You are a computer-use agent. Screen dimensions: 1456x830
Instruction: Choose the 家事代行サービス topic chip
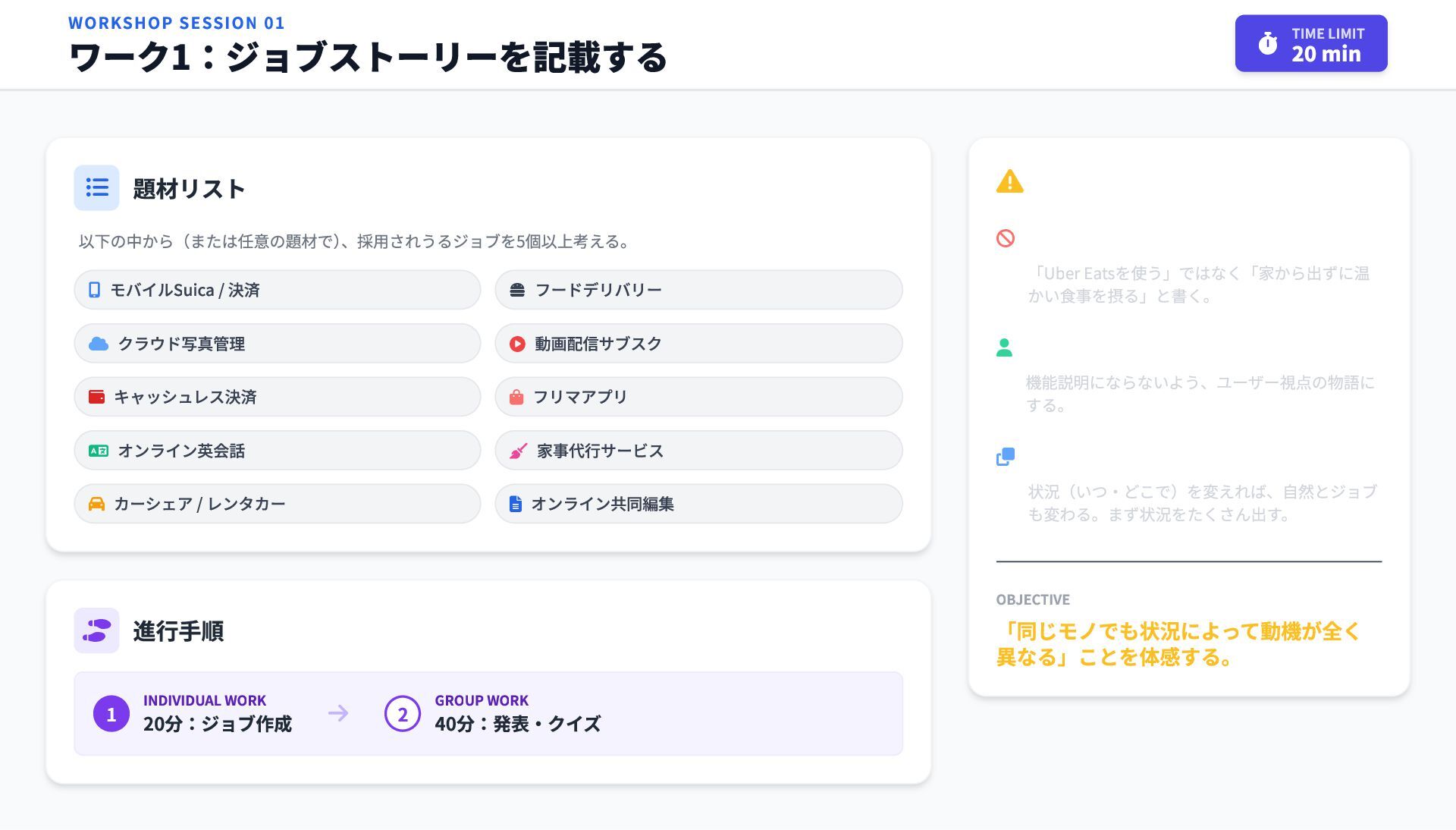[698, 451]
